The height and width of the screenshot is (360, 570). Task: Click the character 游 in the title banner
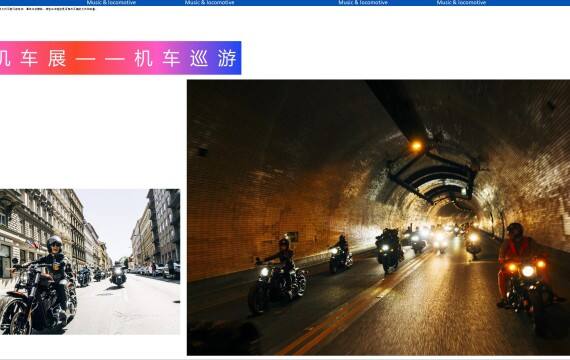[227, 58]
